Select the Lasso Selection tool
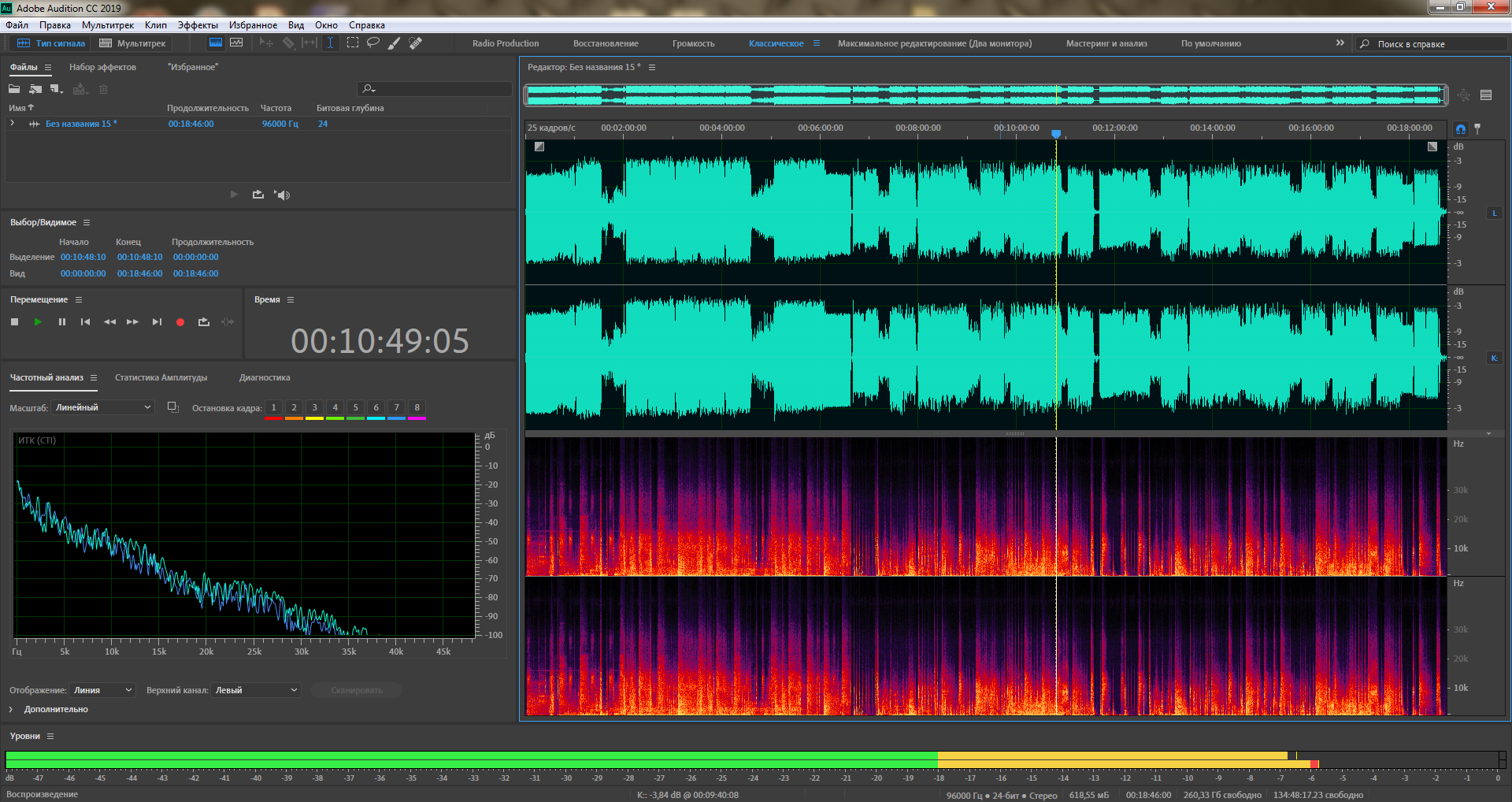The image size is (1512, 802). pos(373,43)
